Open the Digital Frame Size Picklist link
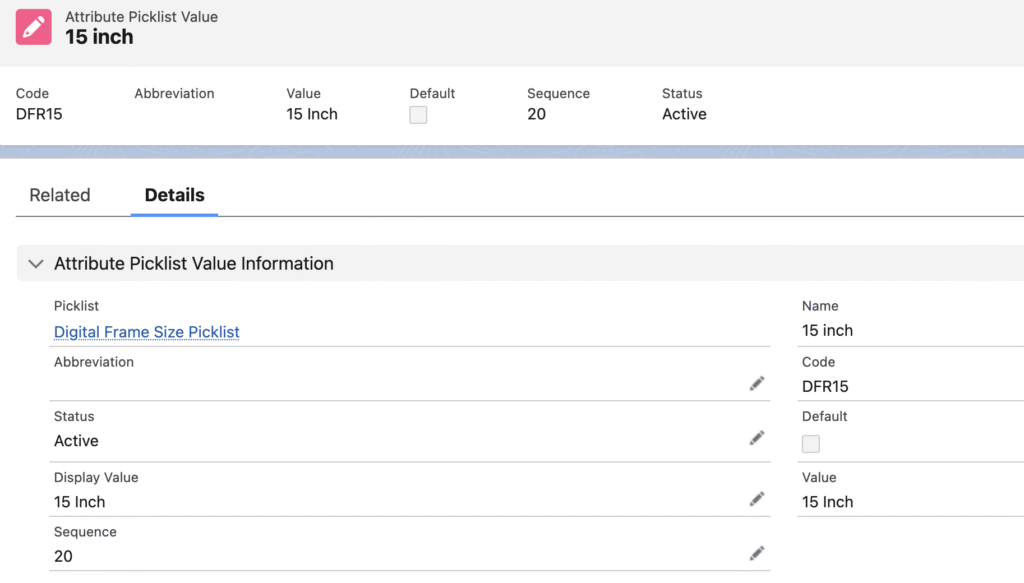The width and height of the screenshot is (1024, 583). tap(147, 332)
